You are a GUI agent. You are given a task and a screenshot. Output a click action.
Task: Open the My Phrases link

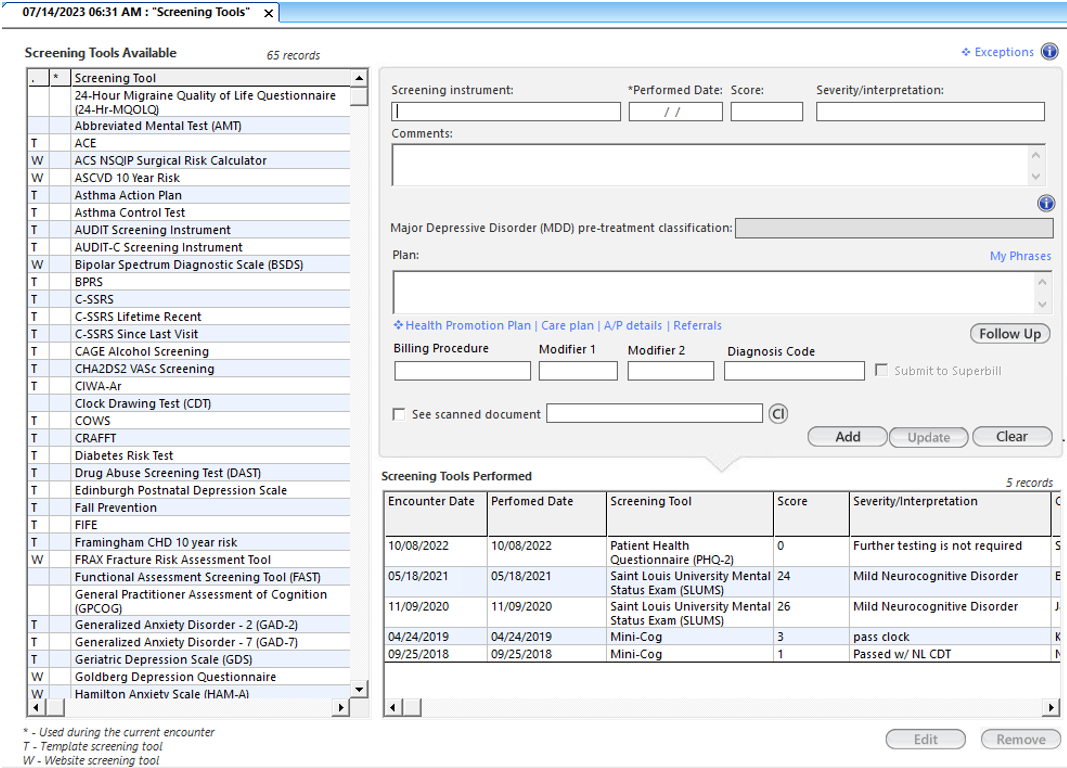[x=1020, y=256]
